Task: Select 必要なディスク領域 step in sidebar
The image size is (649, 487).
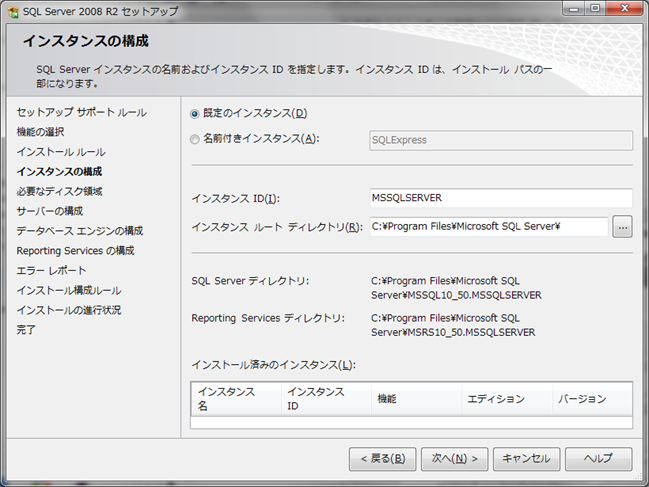Action: [59, 191]
